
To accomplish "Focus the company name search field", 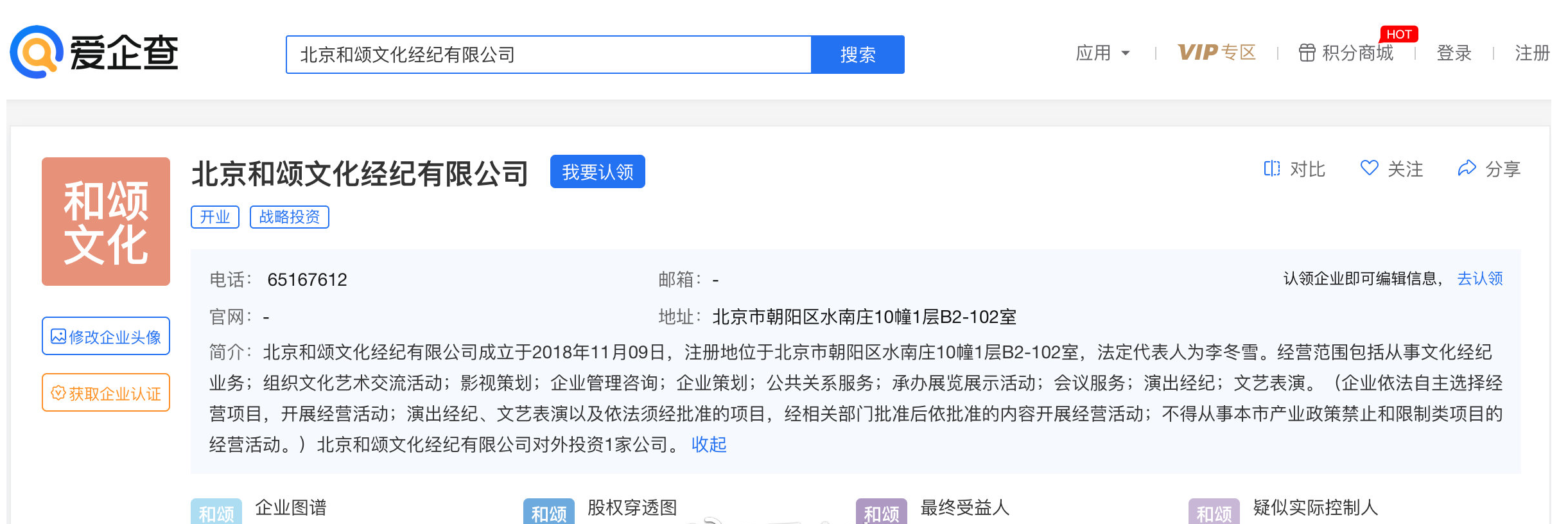I will pos(548,55).
